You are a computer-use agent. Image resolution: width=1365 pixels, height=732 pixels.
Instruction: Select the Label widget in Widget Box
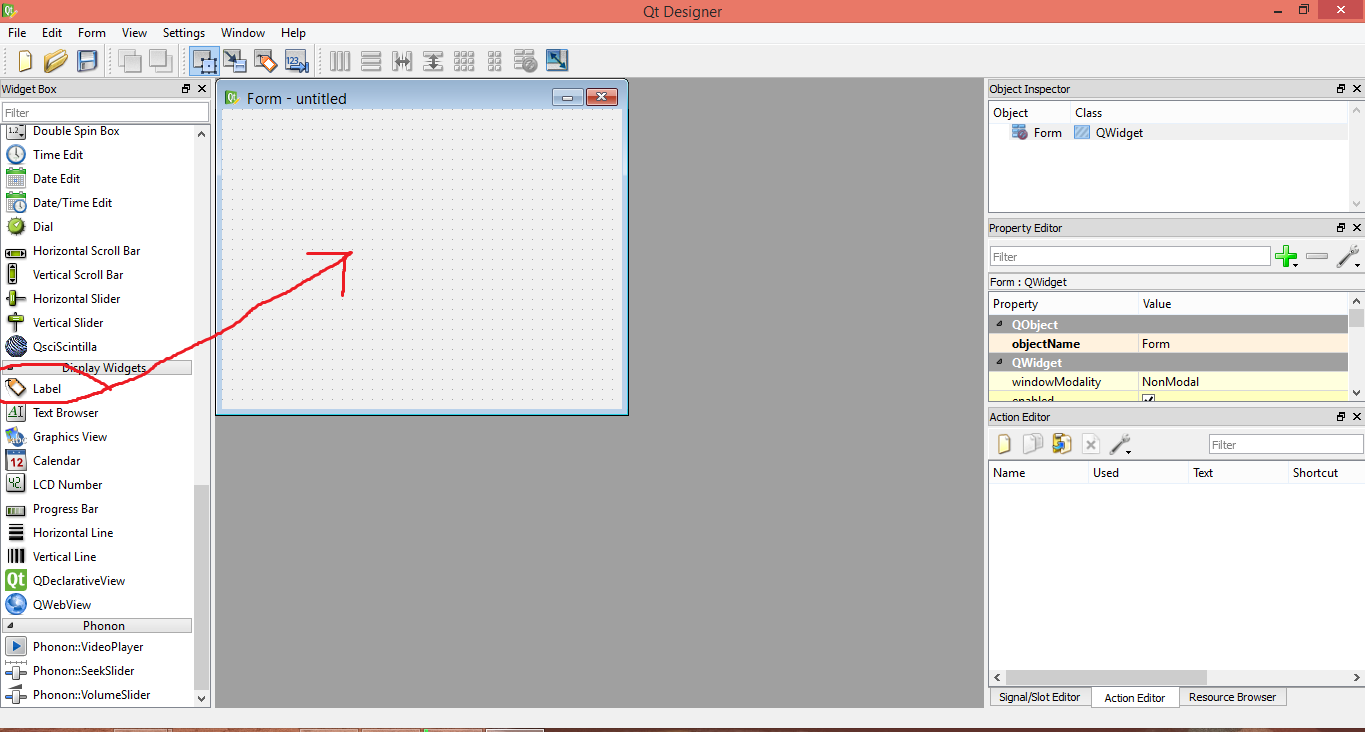point(48,388)
